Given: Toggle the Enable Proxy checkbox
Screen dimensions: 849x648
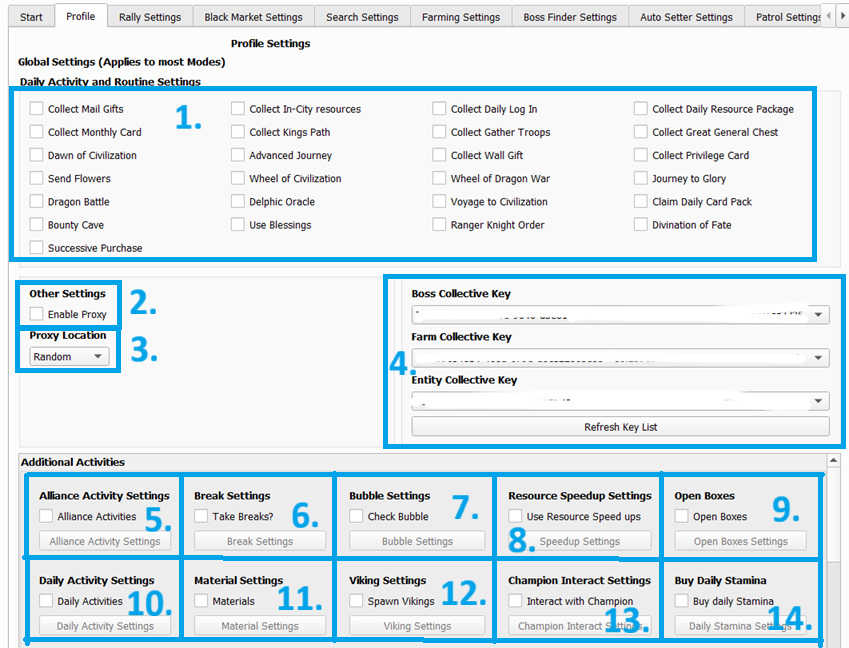Looking at the screenshot, I should pyautogui.click(x=37, y=315).
